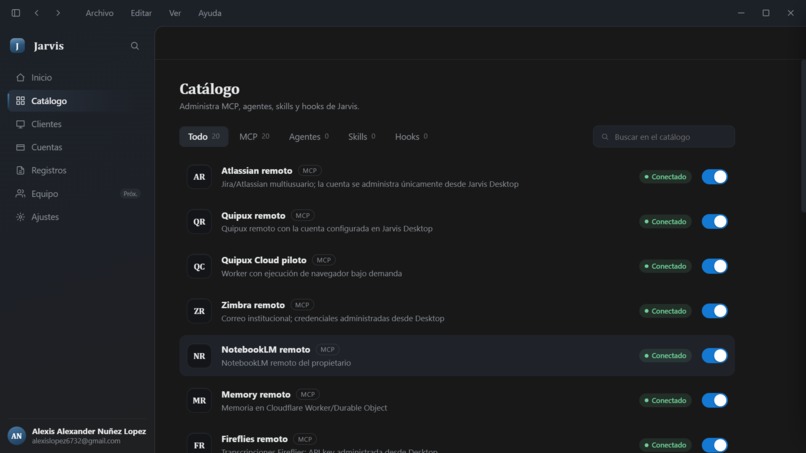Click Conectado badge of Zimbra remoto
Screen dimensions: 806x453
665,311
